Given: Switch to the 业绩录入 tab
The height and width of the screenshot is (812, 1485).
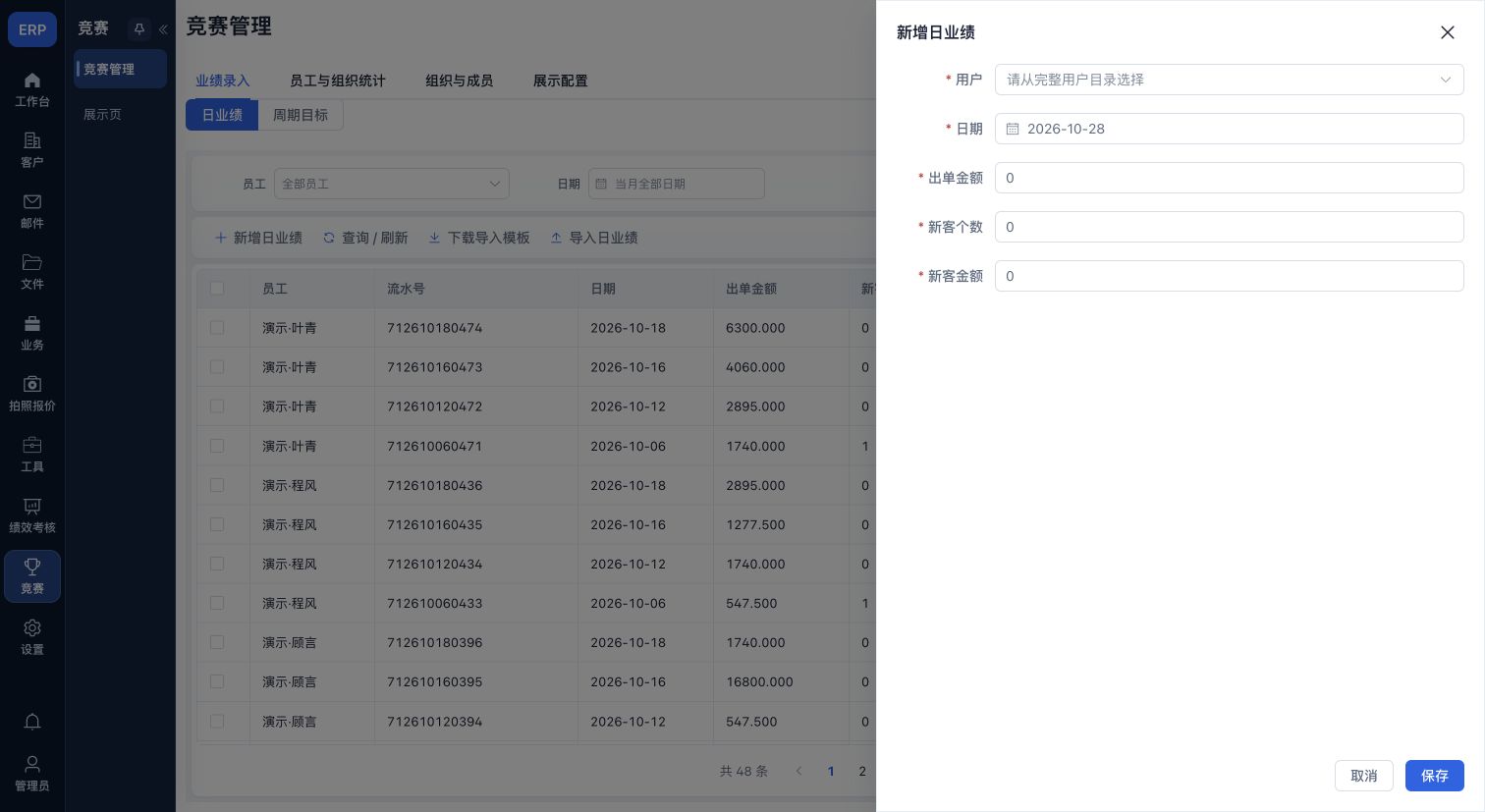Looking at the screenshot, I should click(223, 81).
